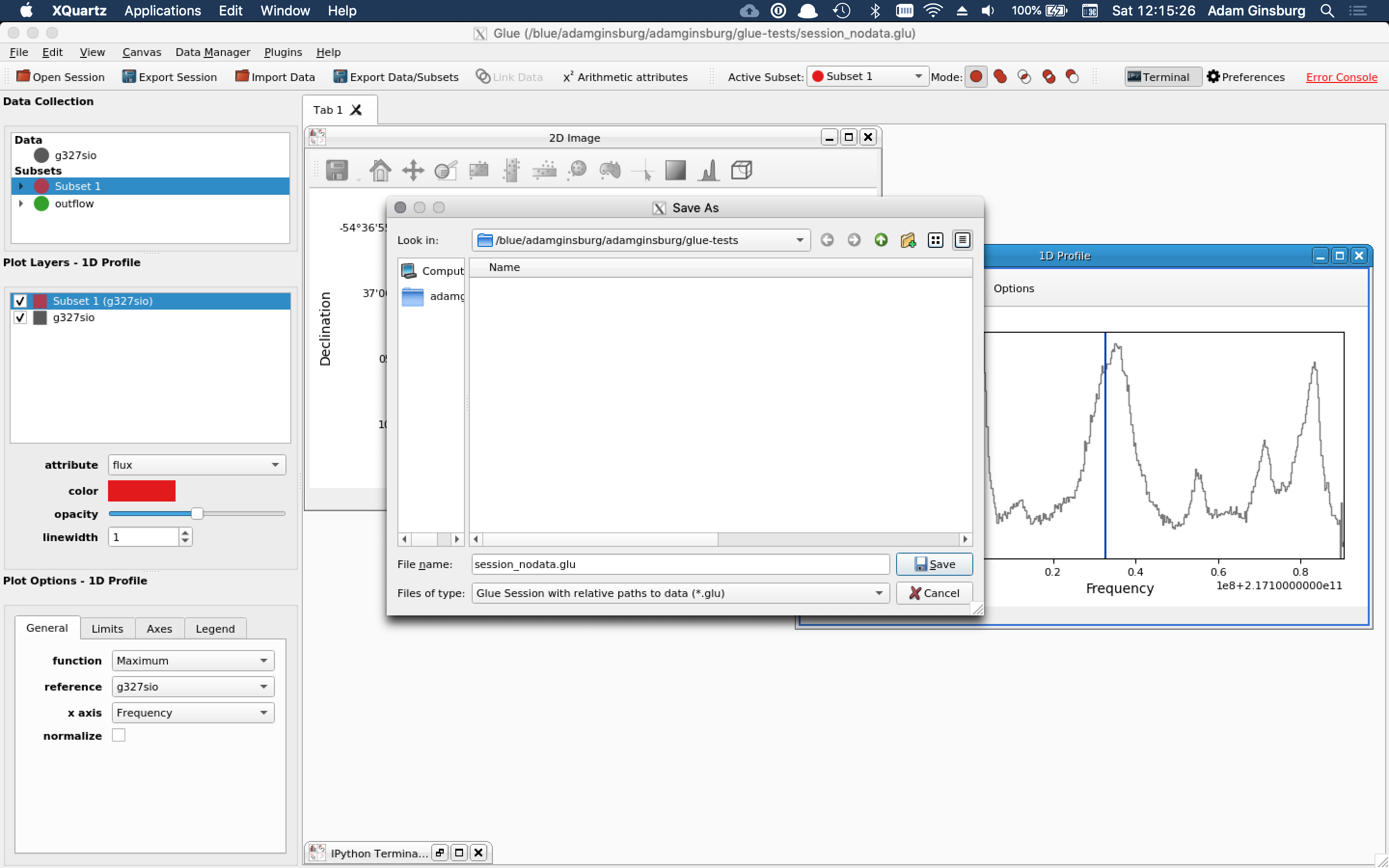Screen dimensions: 1389x868
Task: Open the Error Console link
Action: pos(1341,77)
